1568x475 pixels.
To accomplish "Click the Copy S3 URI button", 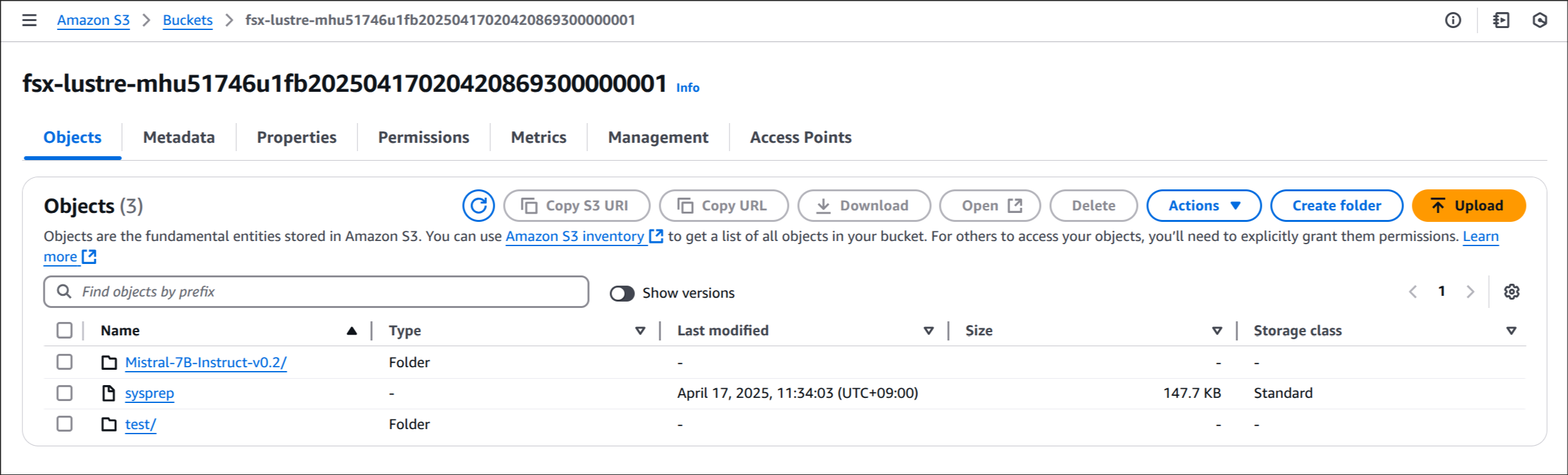I will click(x=576, y=206).
